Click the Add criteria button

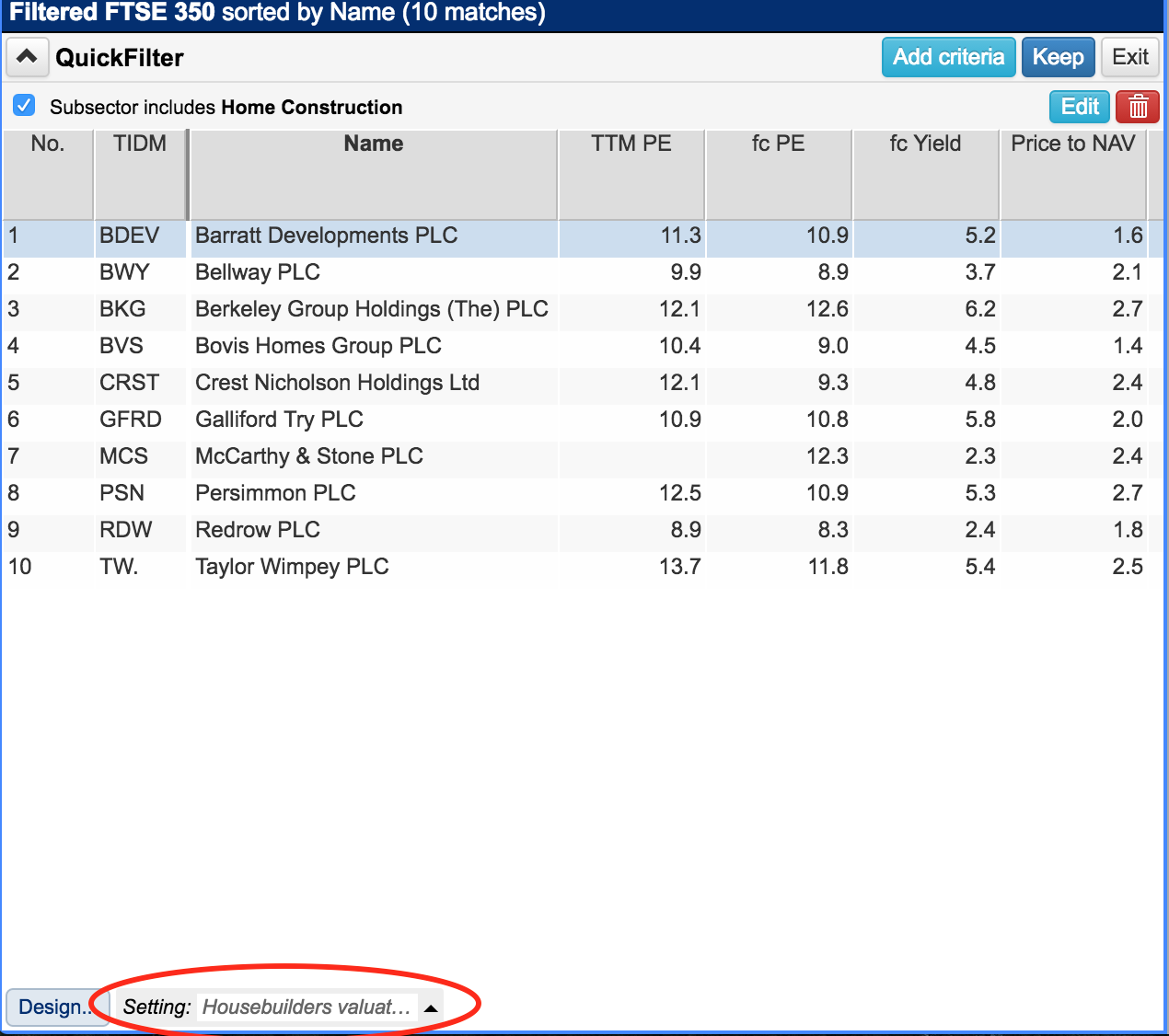(x=949, y=57)
